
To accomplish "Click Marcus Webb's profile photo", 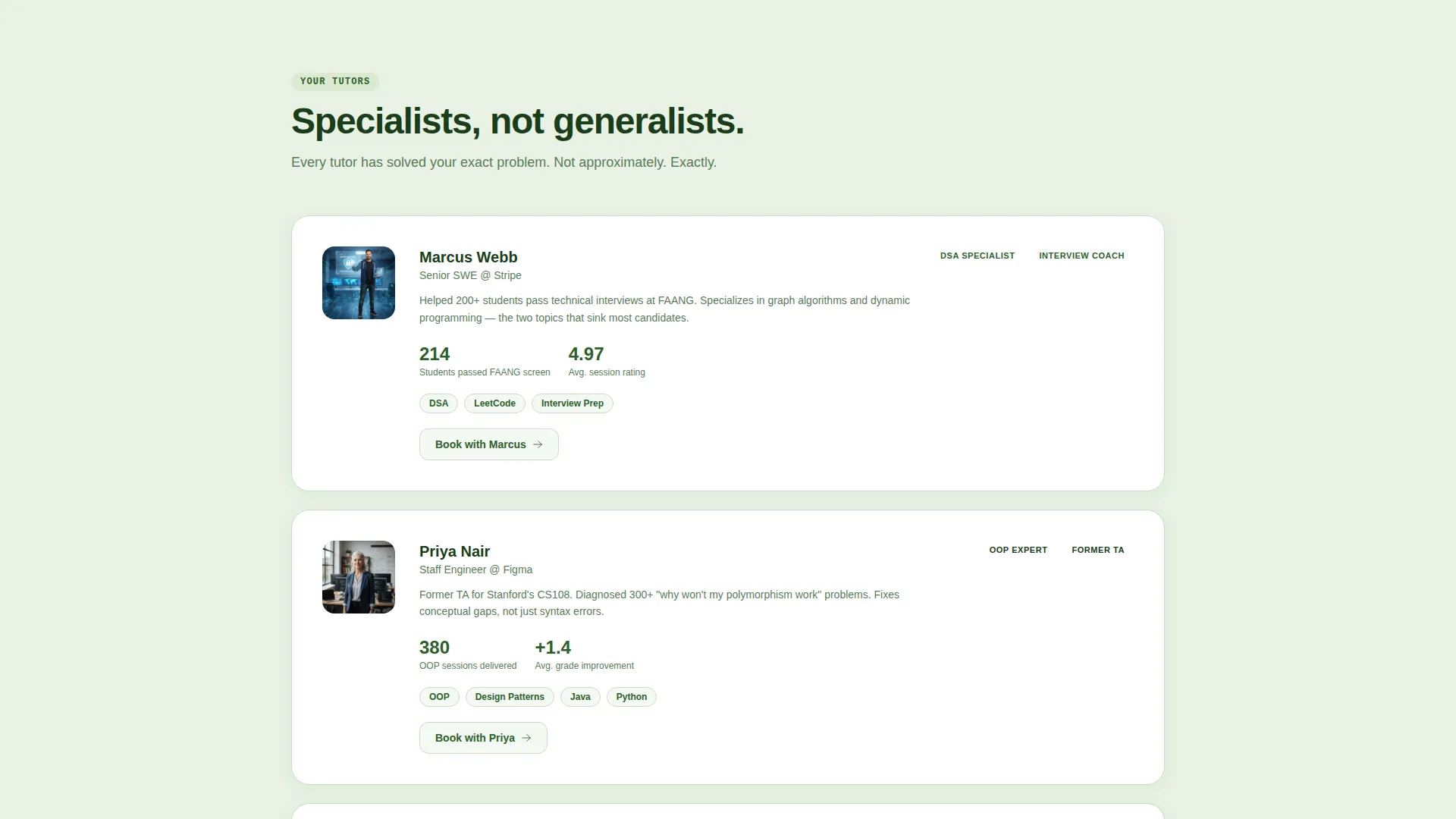I will pyautogui.click(x=359, y=283).
